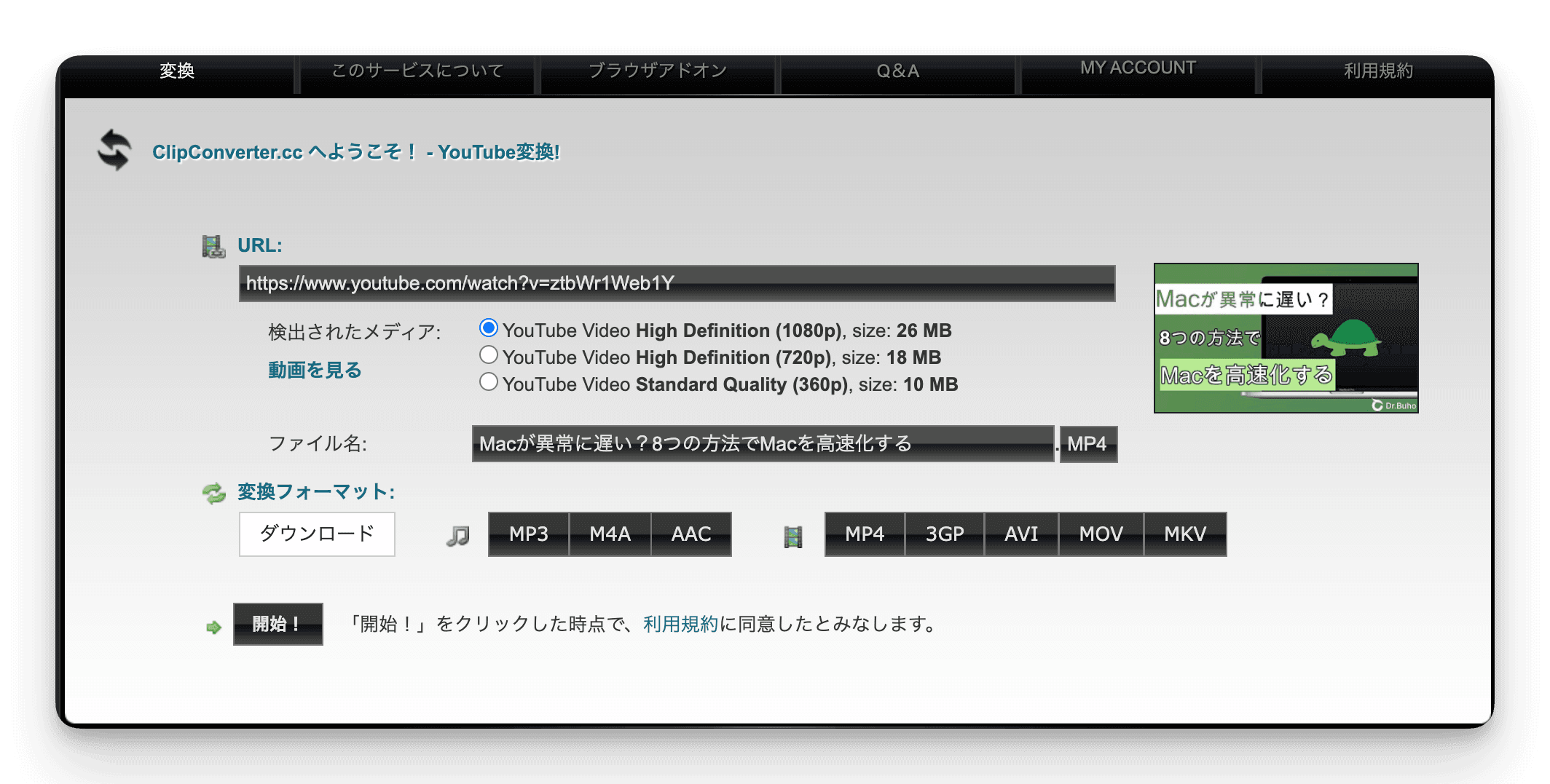1550x784 pixels.
Task: Choose M4A audio format
Action: click(610, 534)
